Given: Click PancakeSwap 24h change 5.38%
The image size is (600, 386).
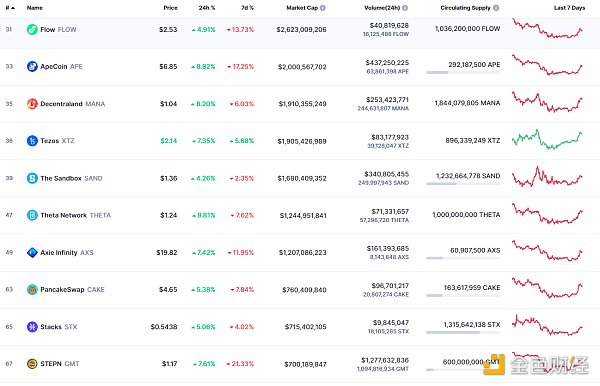Looking at the screenshot, I should click(x=203, y=290).
